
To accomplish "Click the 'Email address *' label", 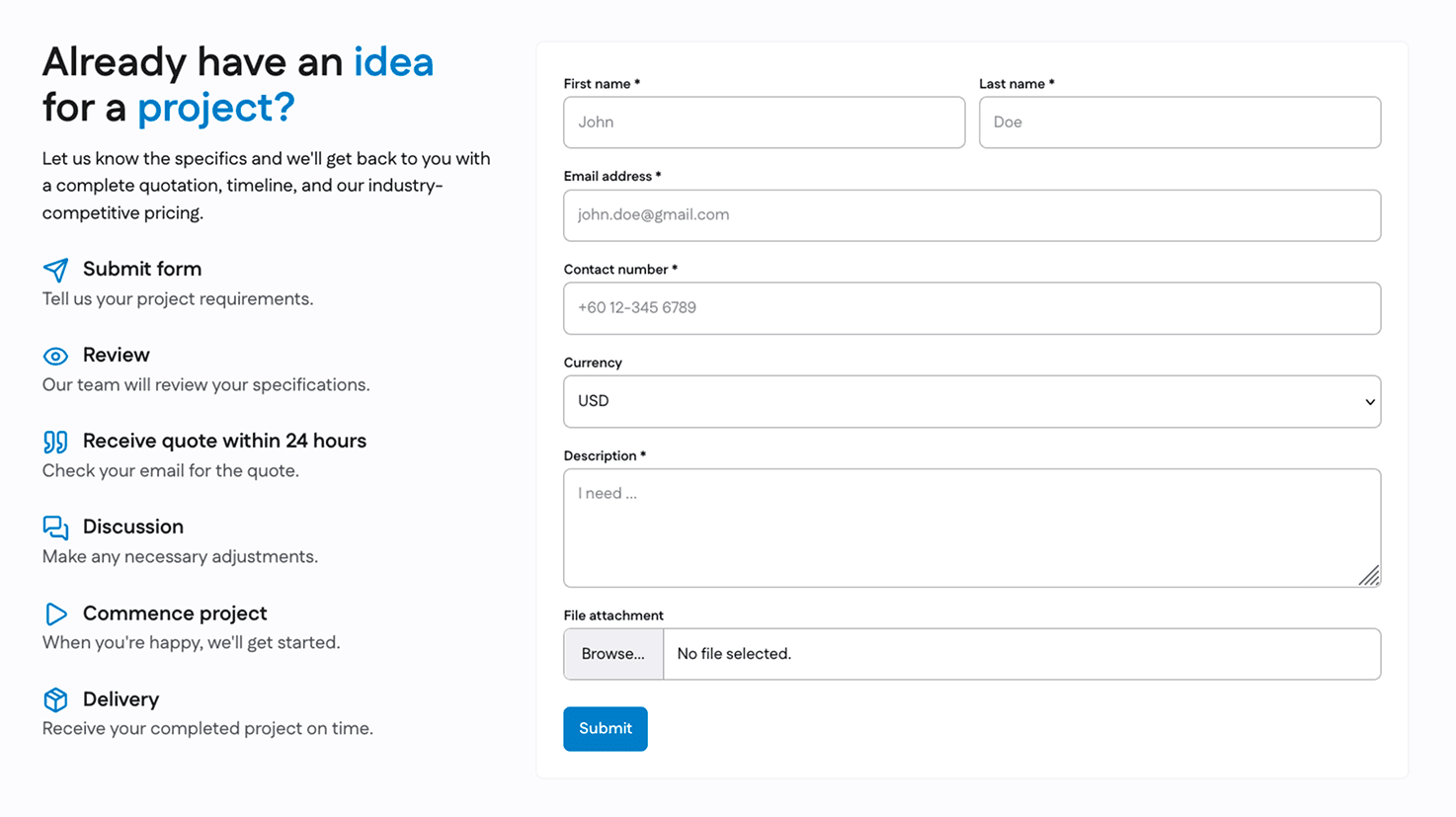I will pyautogui.click(x=612, y=176).
